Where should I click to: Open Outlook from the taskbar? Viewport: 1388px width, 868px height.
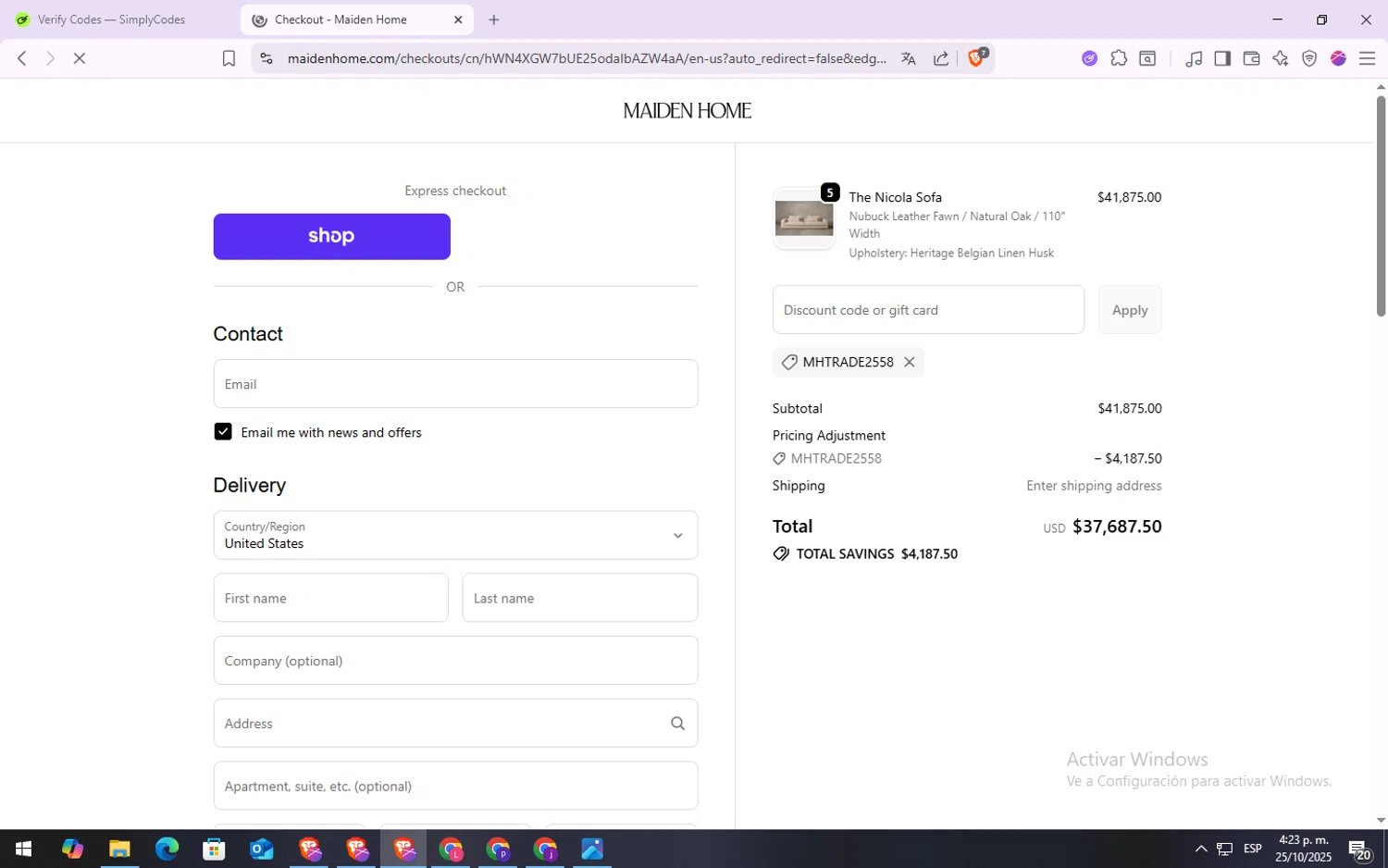coord(261,849)
